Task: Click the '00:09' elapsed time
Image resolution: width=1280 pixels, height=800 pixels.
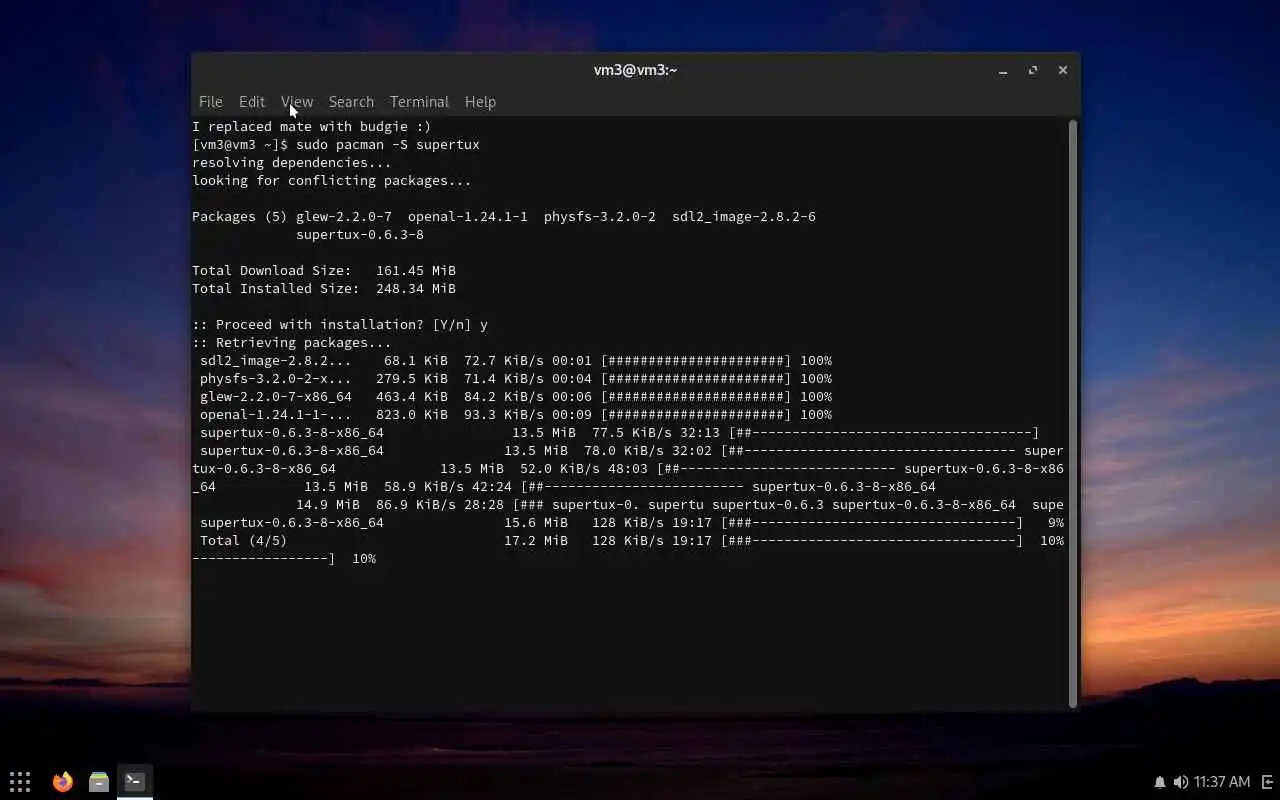Action: tap(572, 415)
